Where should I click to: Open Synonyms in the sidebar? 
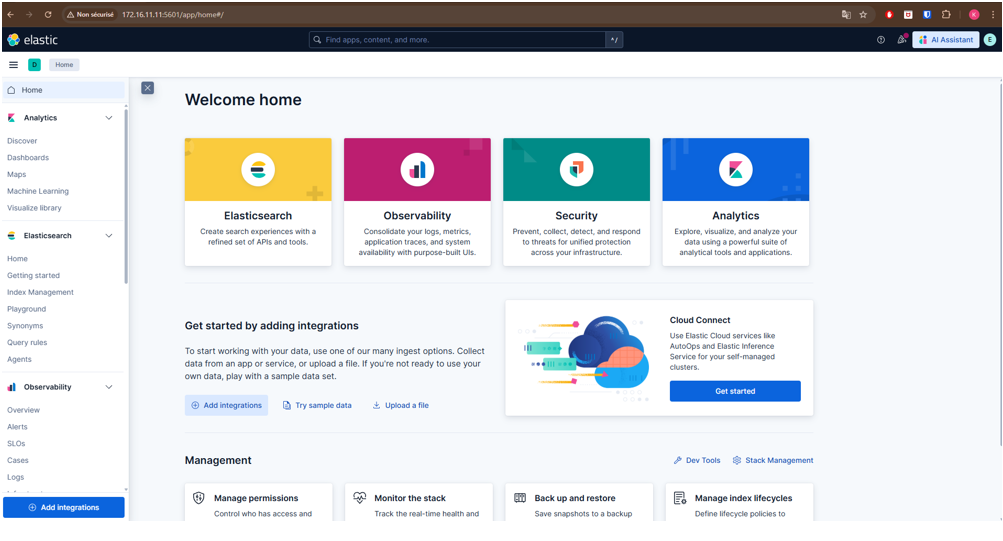(25, 325)
